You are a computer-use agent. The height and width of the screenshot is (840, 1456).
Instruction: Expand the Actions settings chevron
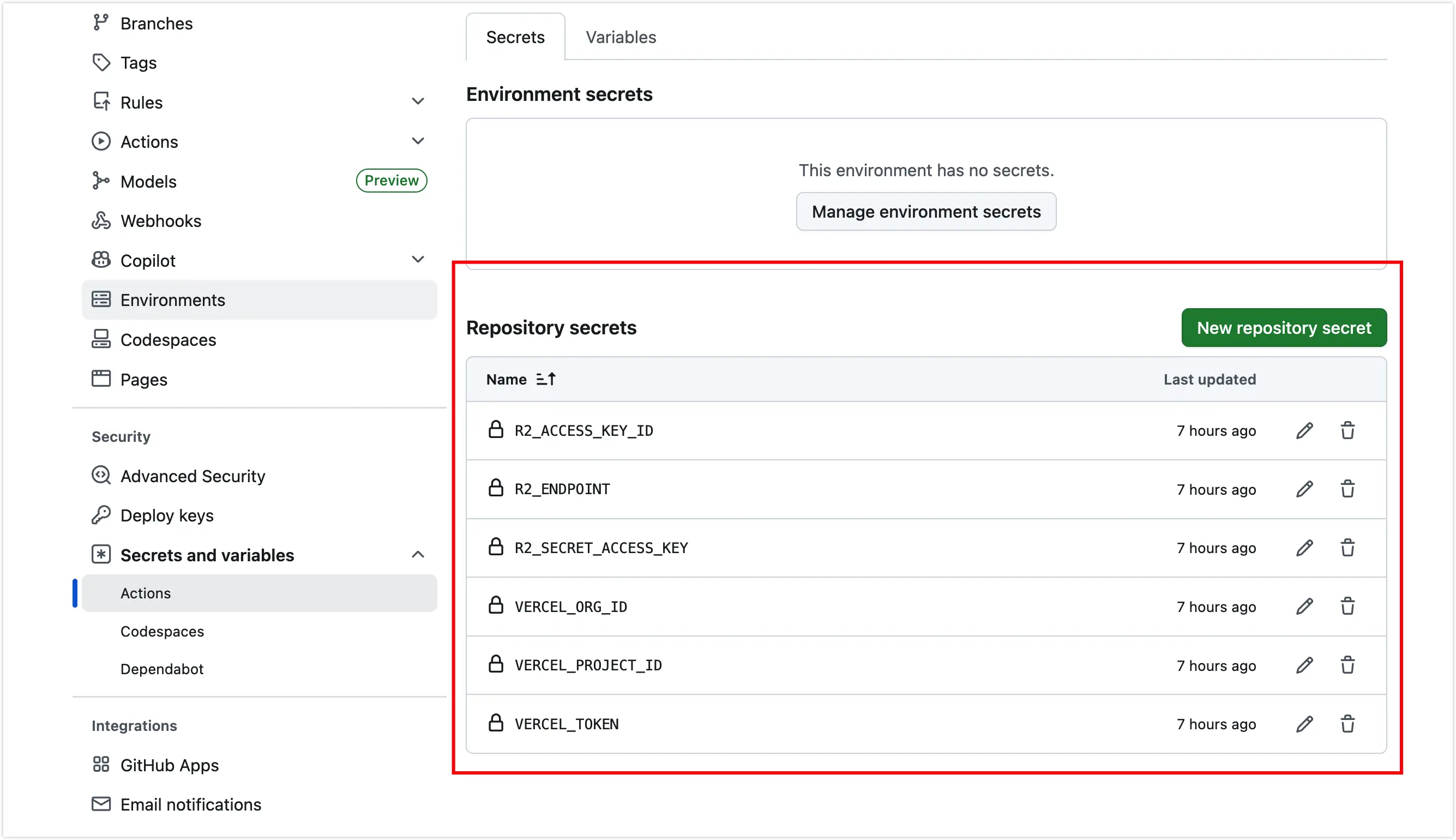(x=418, y=141)
